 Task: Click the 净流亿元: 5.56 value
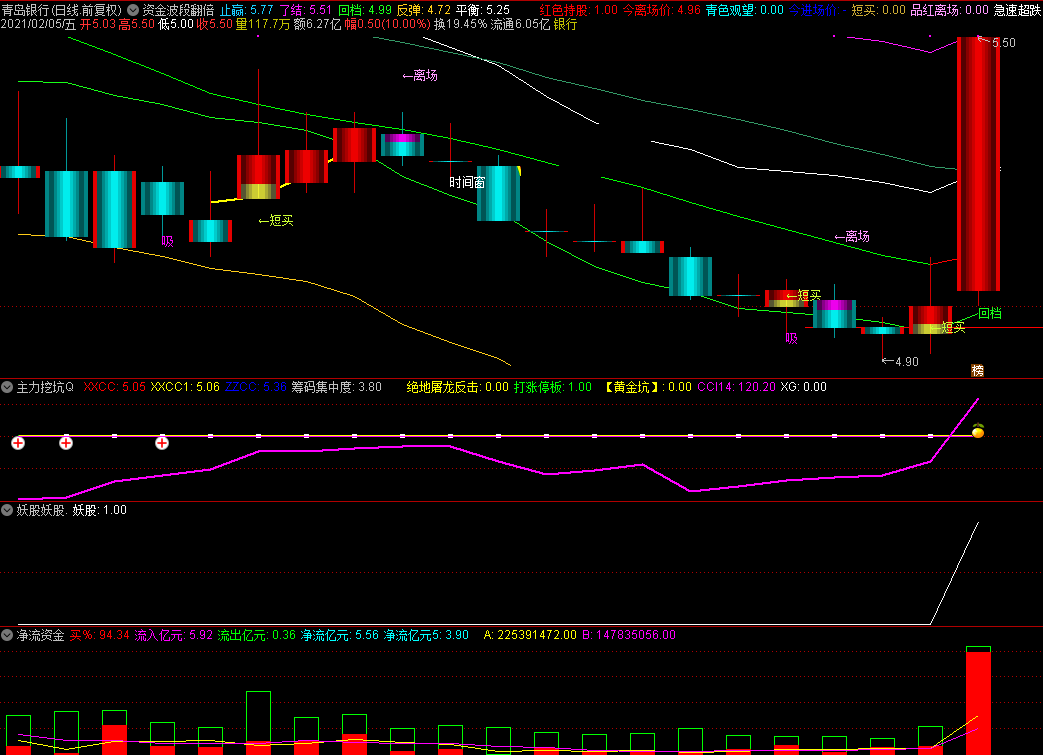(x=340, y=635)
